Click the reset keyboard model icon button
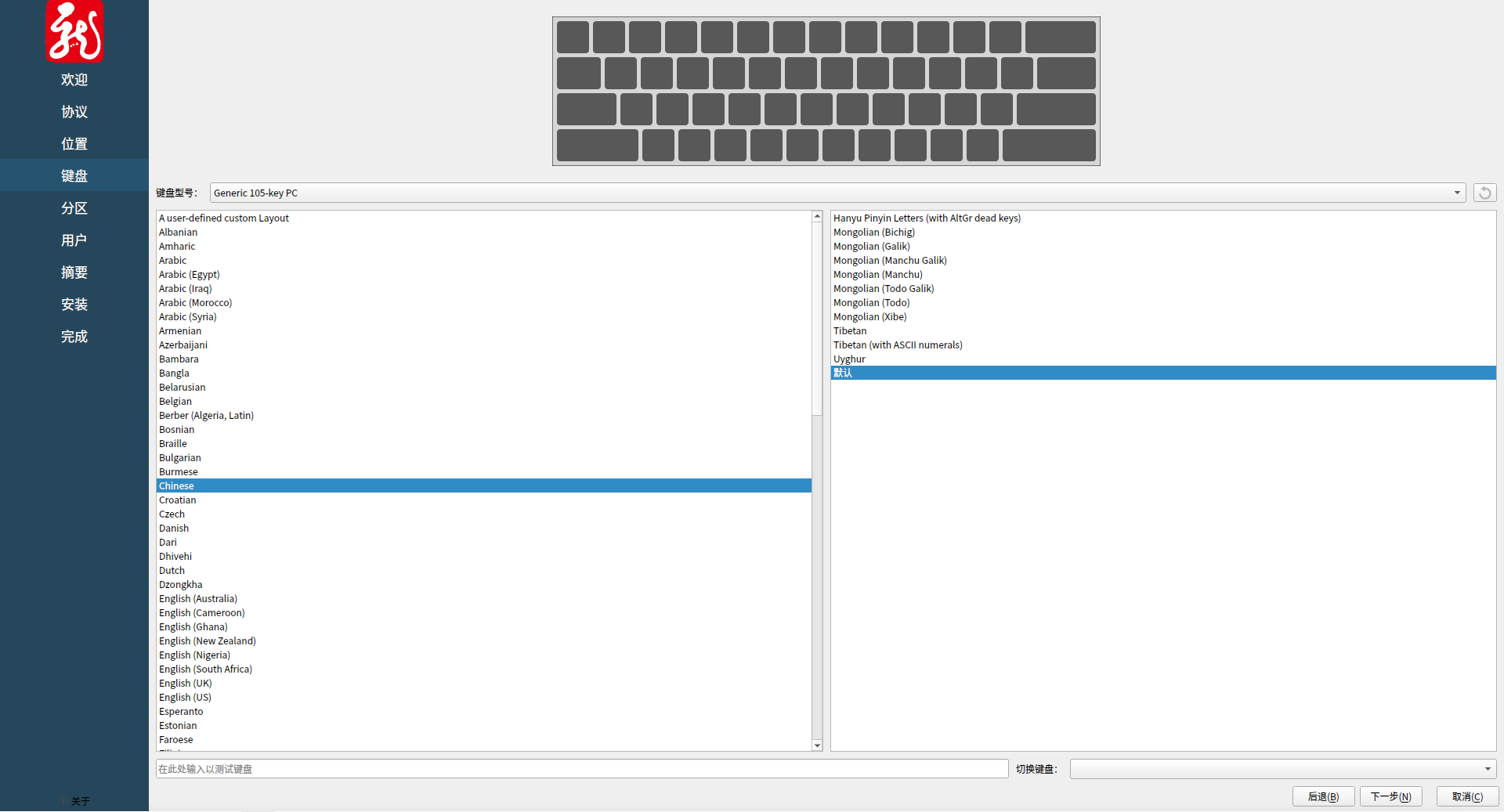The image size is (1504, 812). point(1484,193)
